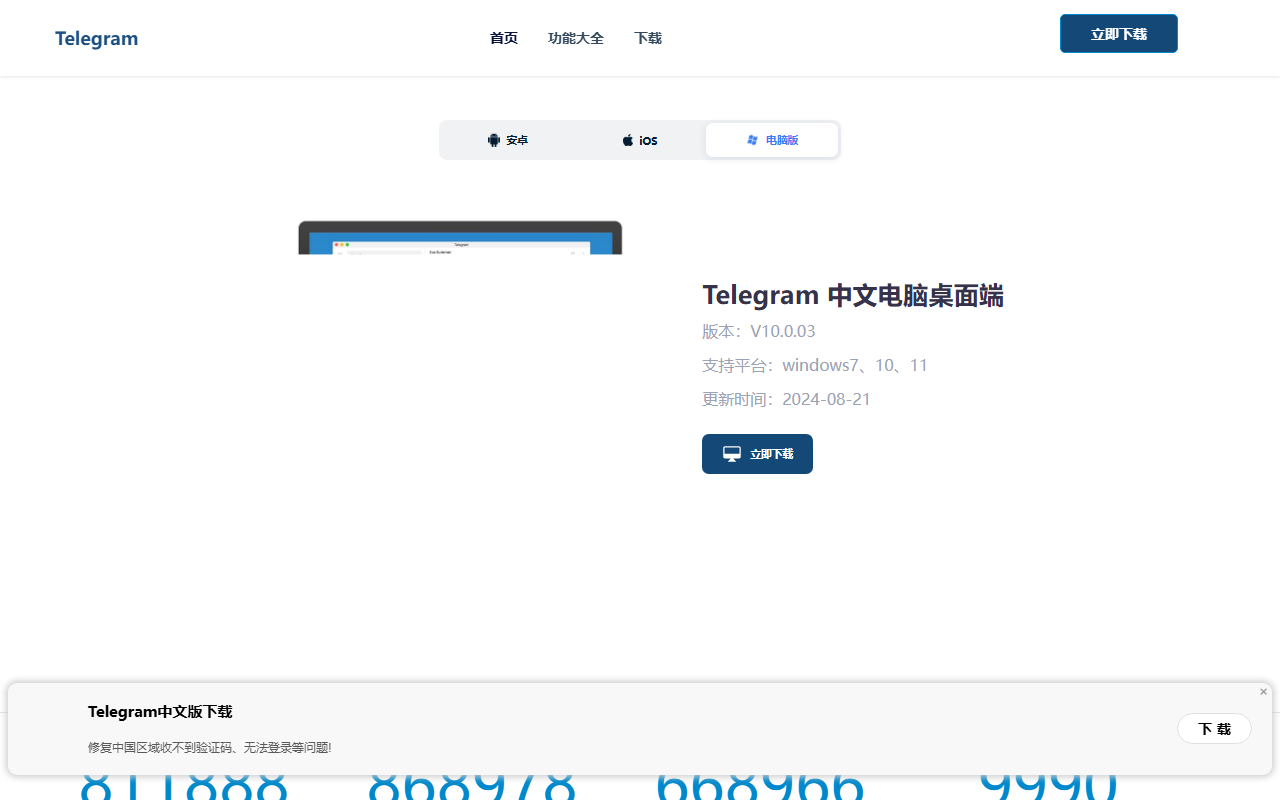The image size is (1280, 800).
Task: Click the 更新时间：2024-08-21 text
Action: [786, 399]
